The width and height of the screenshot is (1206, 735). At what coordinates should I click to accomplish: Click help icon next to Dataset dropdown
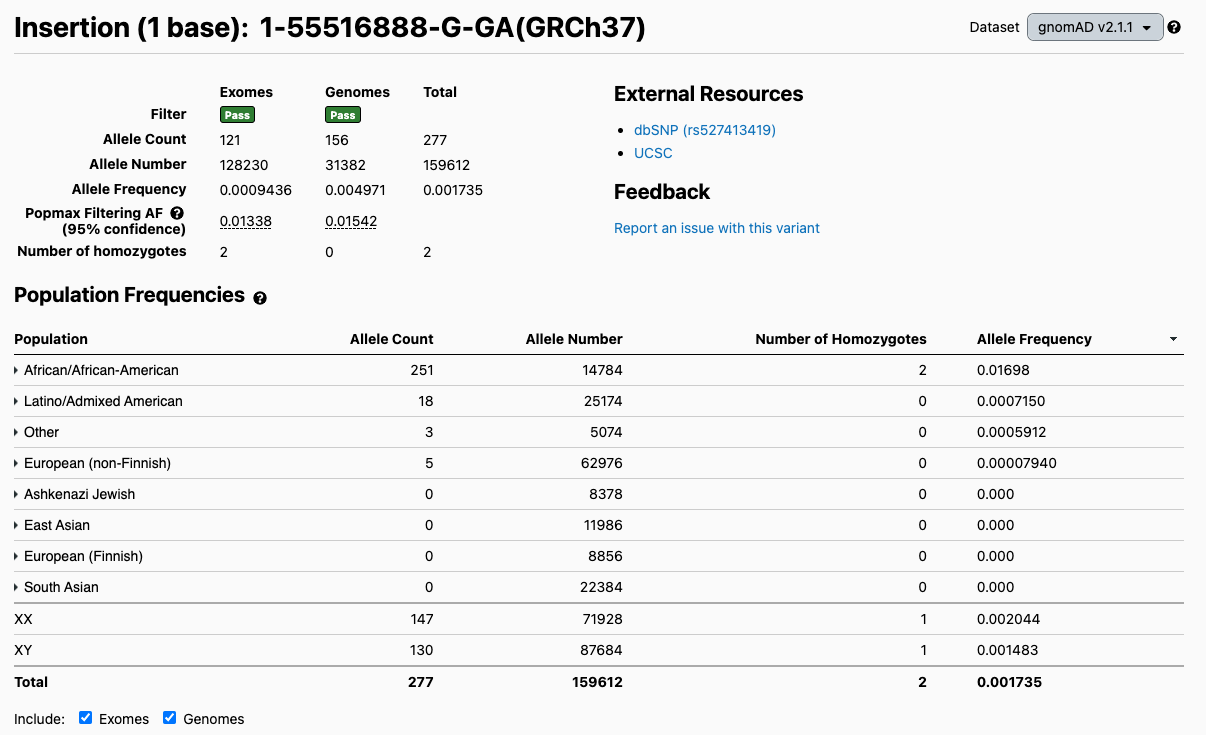click(1174, 27)
